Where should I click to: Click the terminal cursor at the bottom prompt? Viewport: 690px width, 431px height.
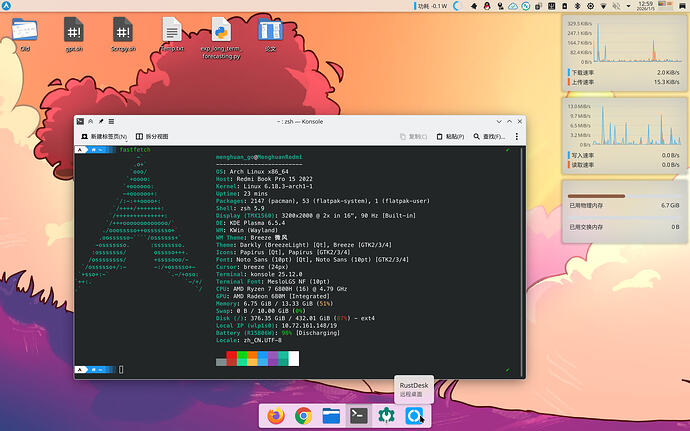(x=121, y=369)
